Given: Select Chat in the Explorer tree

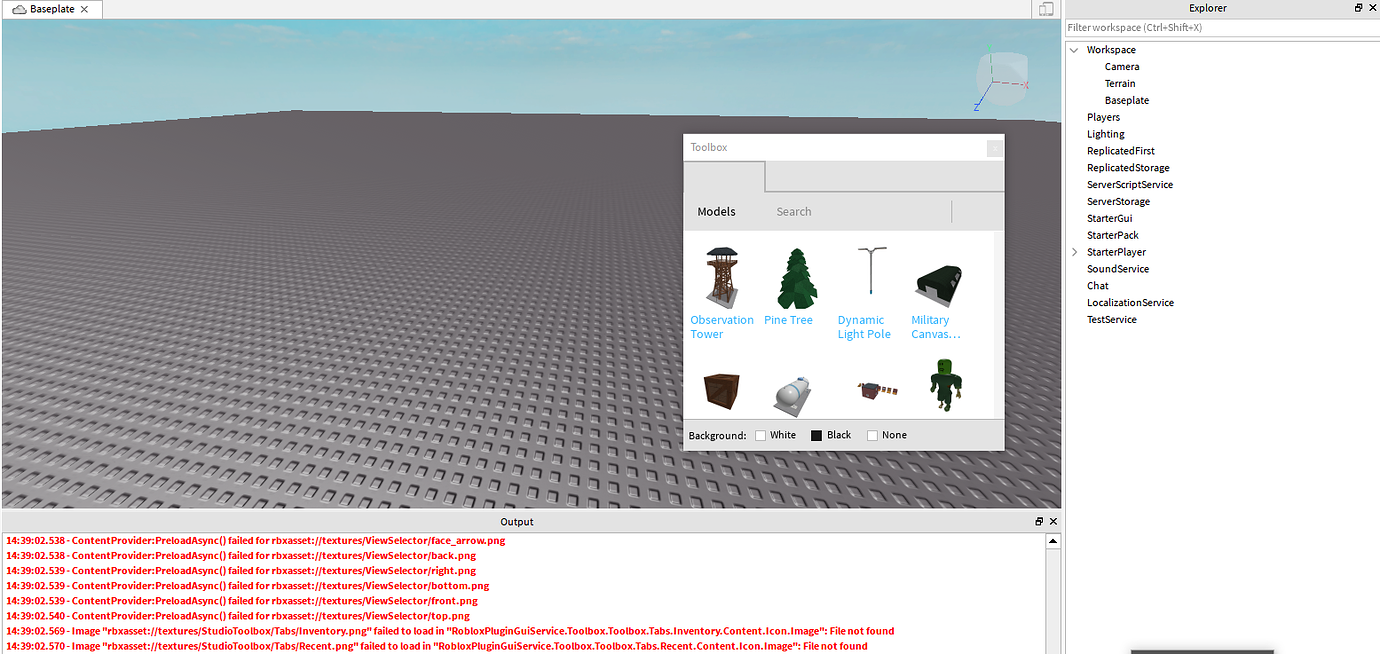Looking at the screenshot, I should click(x=1098, y=286).
